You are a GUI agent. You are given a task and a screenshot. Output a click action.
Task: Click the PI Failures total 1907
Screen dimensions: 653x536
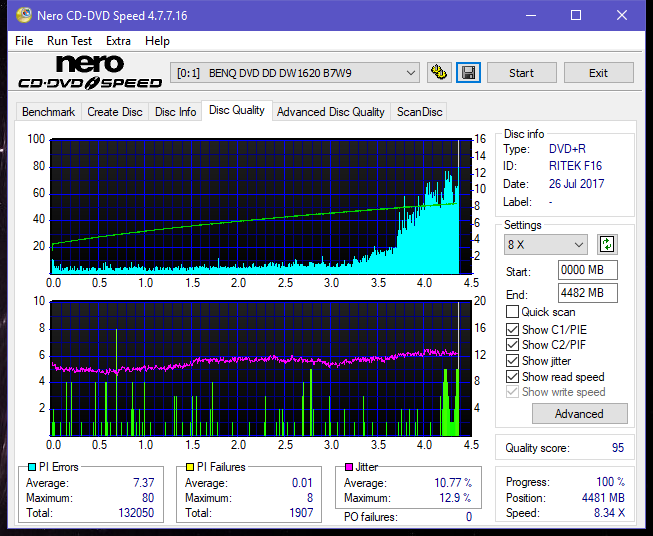point(301,512)
